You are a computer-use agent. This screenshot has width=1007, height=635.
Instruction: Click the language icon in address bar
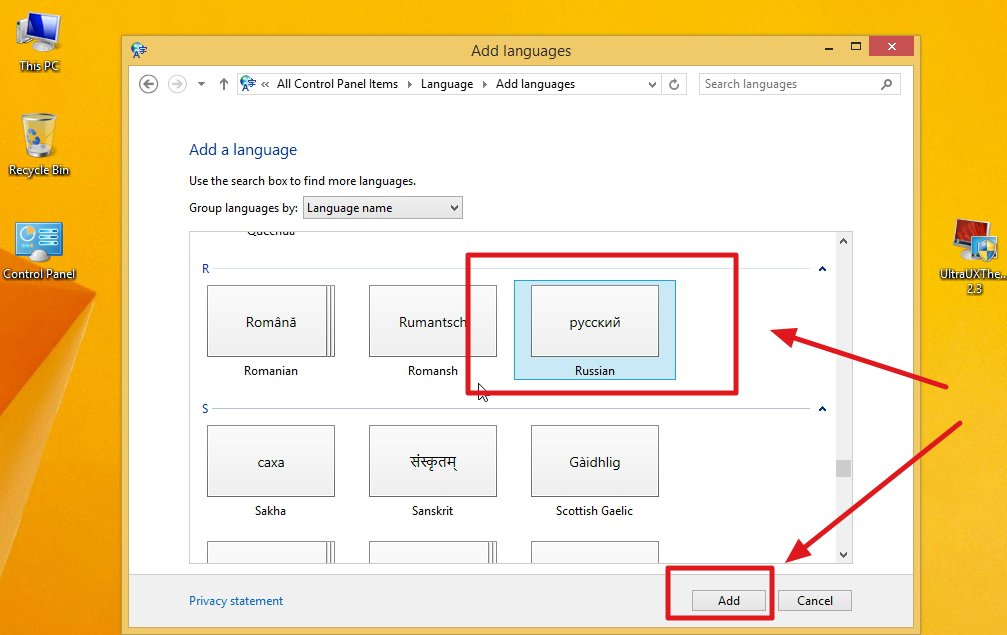point(247,83)
